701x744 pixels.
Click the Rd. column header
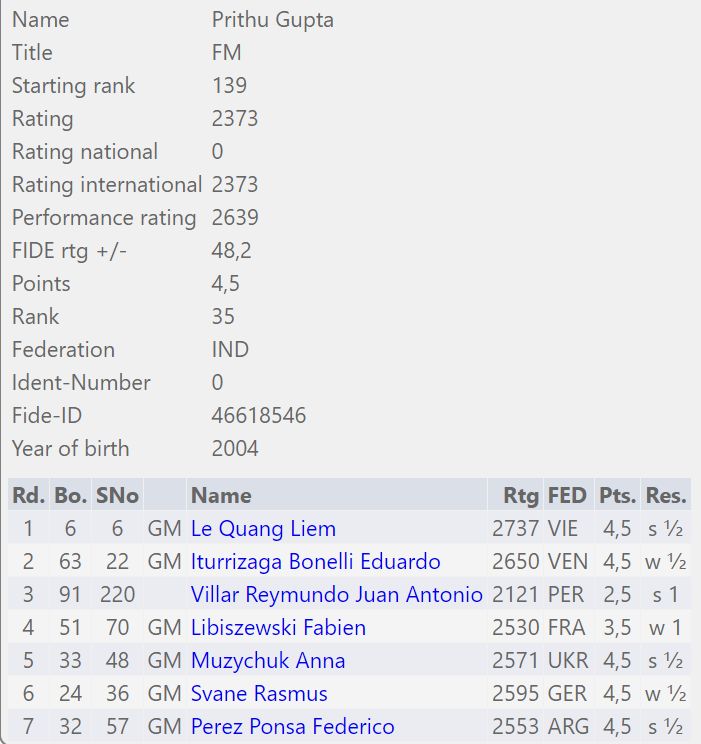click(28, 495)
